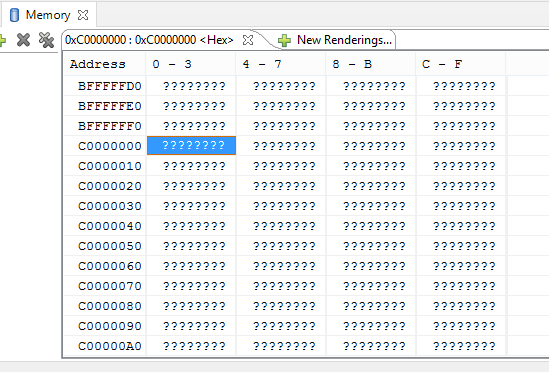Screen dimensions: 549x372
Task: Remove all memory monitors (double X icon)
Action: 46,40
